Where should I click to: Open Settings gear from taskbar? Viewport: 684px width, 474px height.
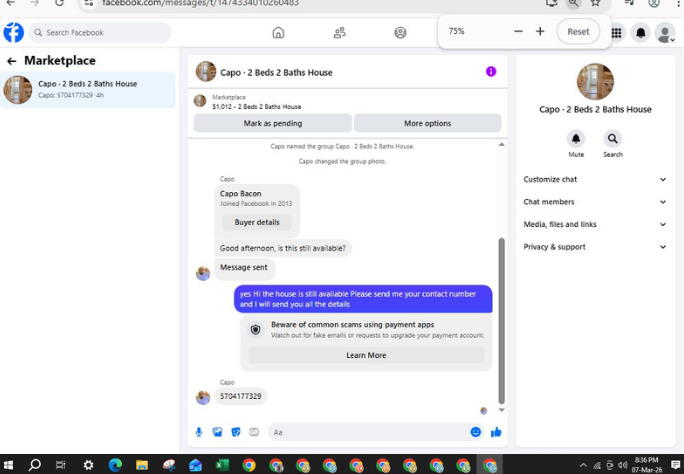(x=88, y=465)
